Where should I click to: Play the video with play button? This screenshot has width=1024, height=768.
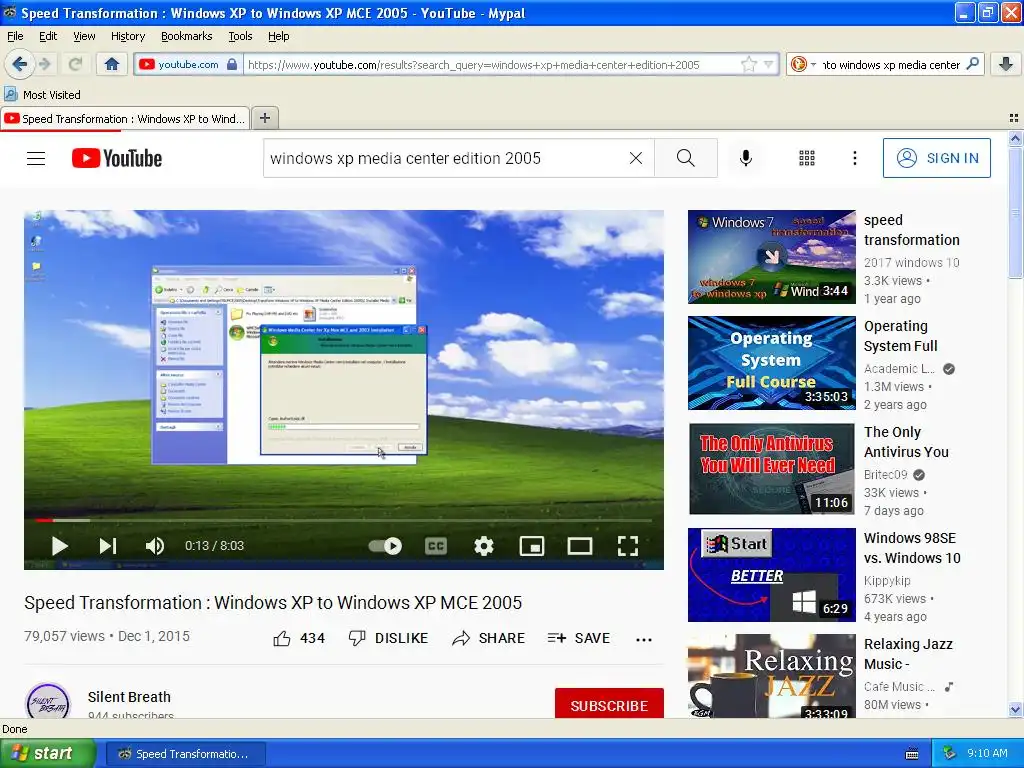[59, 546]
